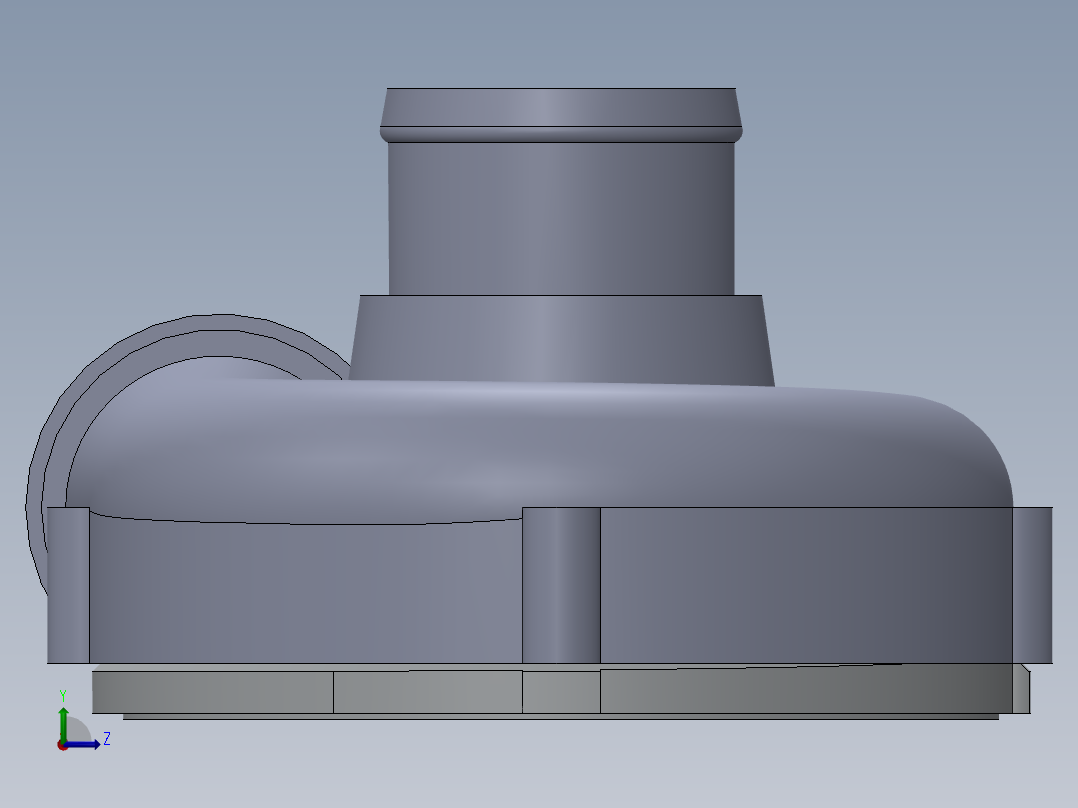Select the right-edge vertical mounting boss
The width and height of the screenshot is (1078, 808).
(1032, 585)
